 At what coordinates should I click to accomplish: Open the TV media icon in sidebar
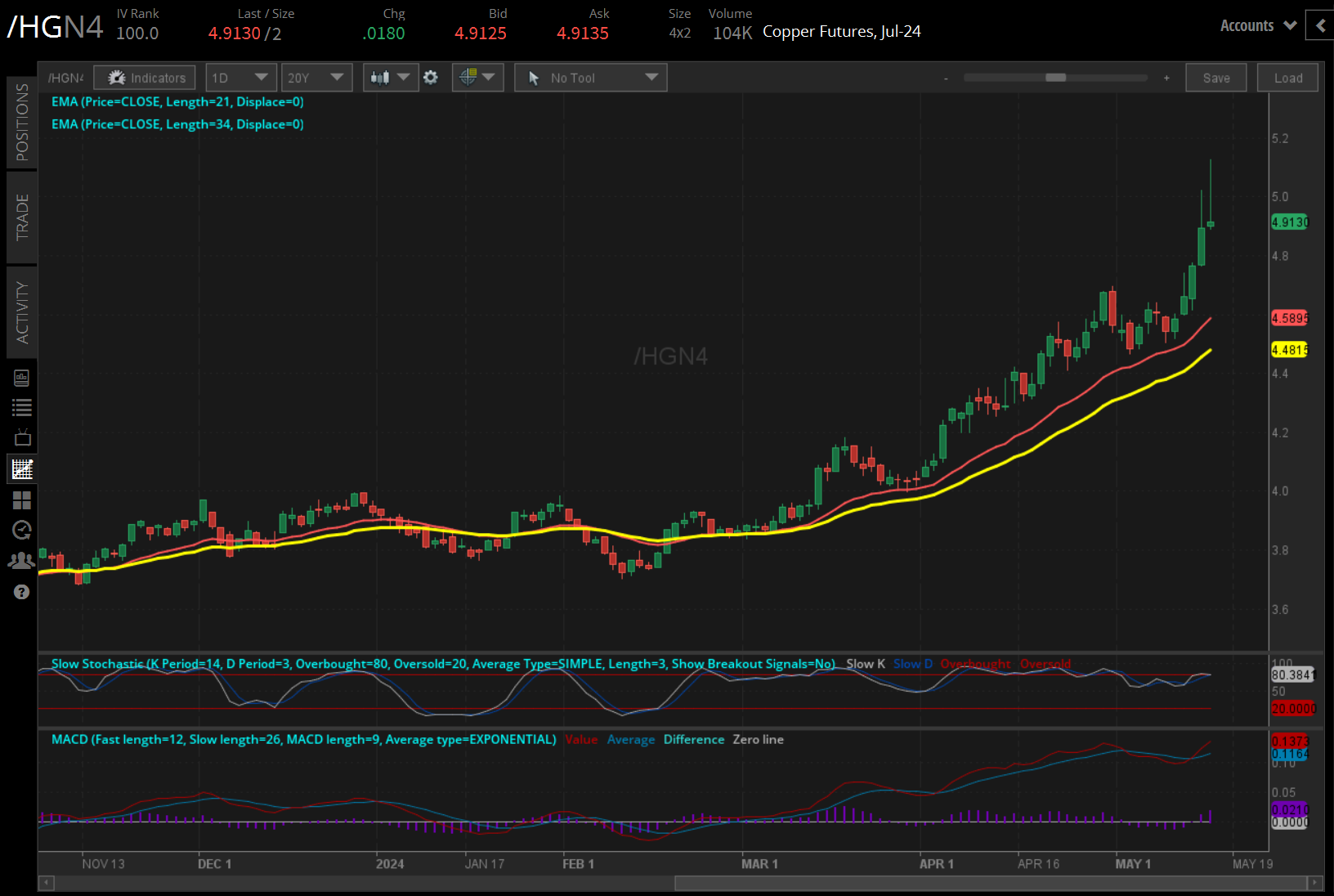[x=22, y=437]
